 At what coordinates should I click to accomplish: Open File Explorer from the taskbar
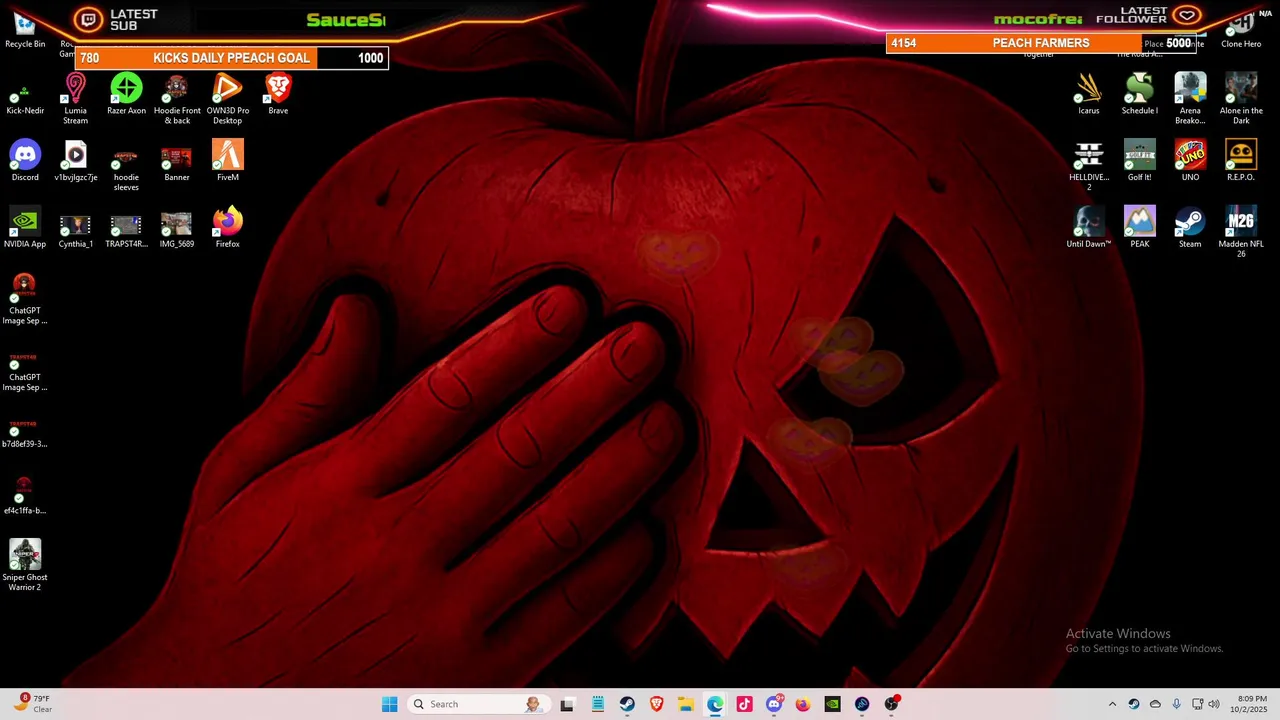686,704
